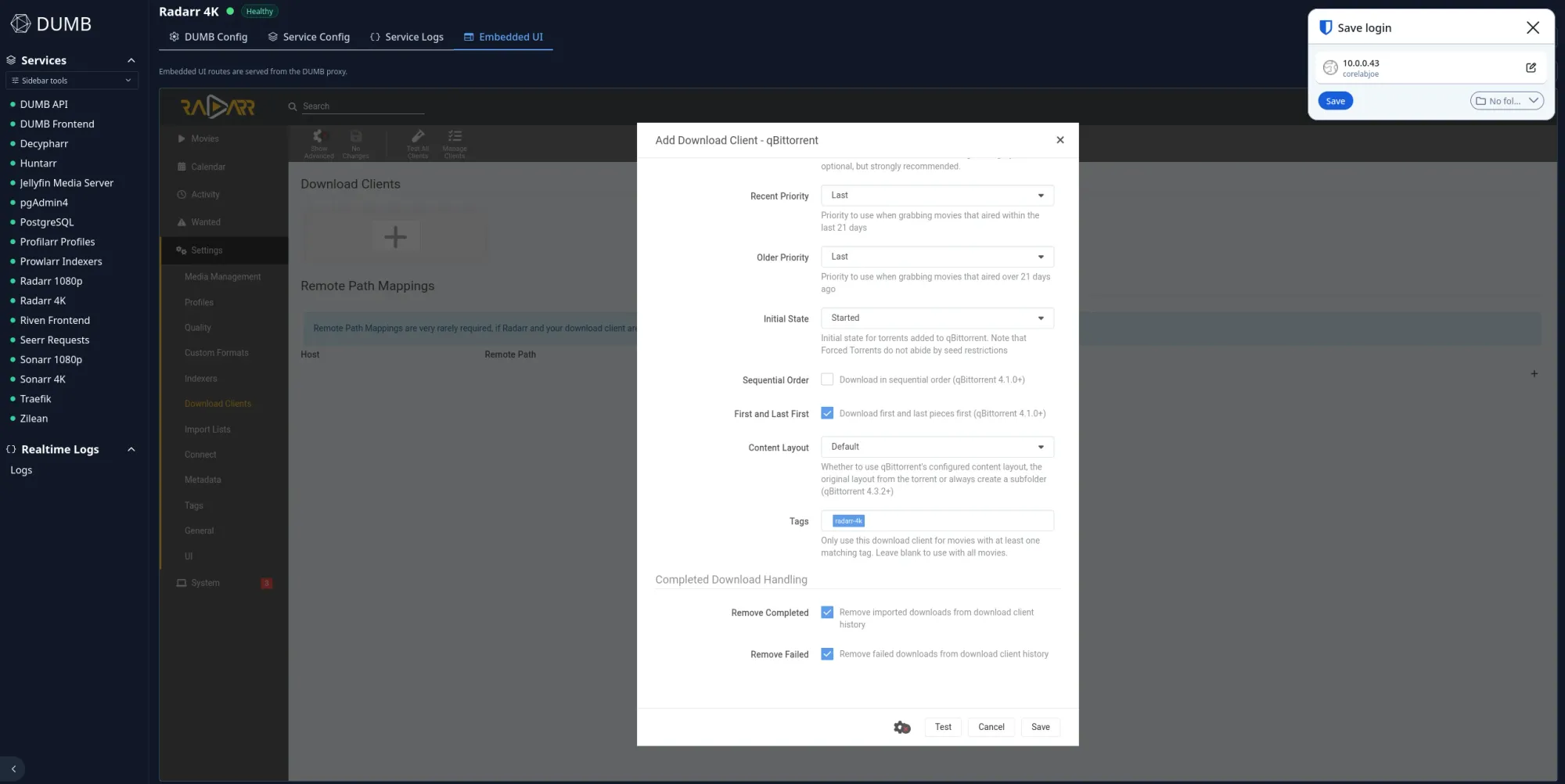Image resolution: width=1565 pixels, height=784 pixels.
Task: Click the dialog Save button
Action: coord(1041,727)
